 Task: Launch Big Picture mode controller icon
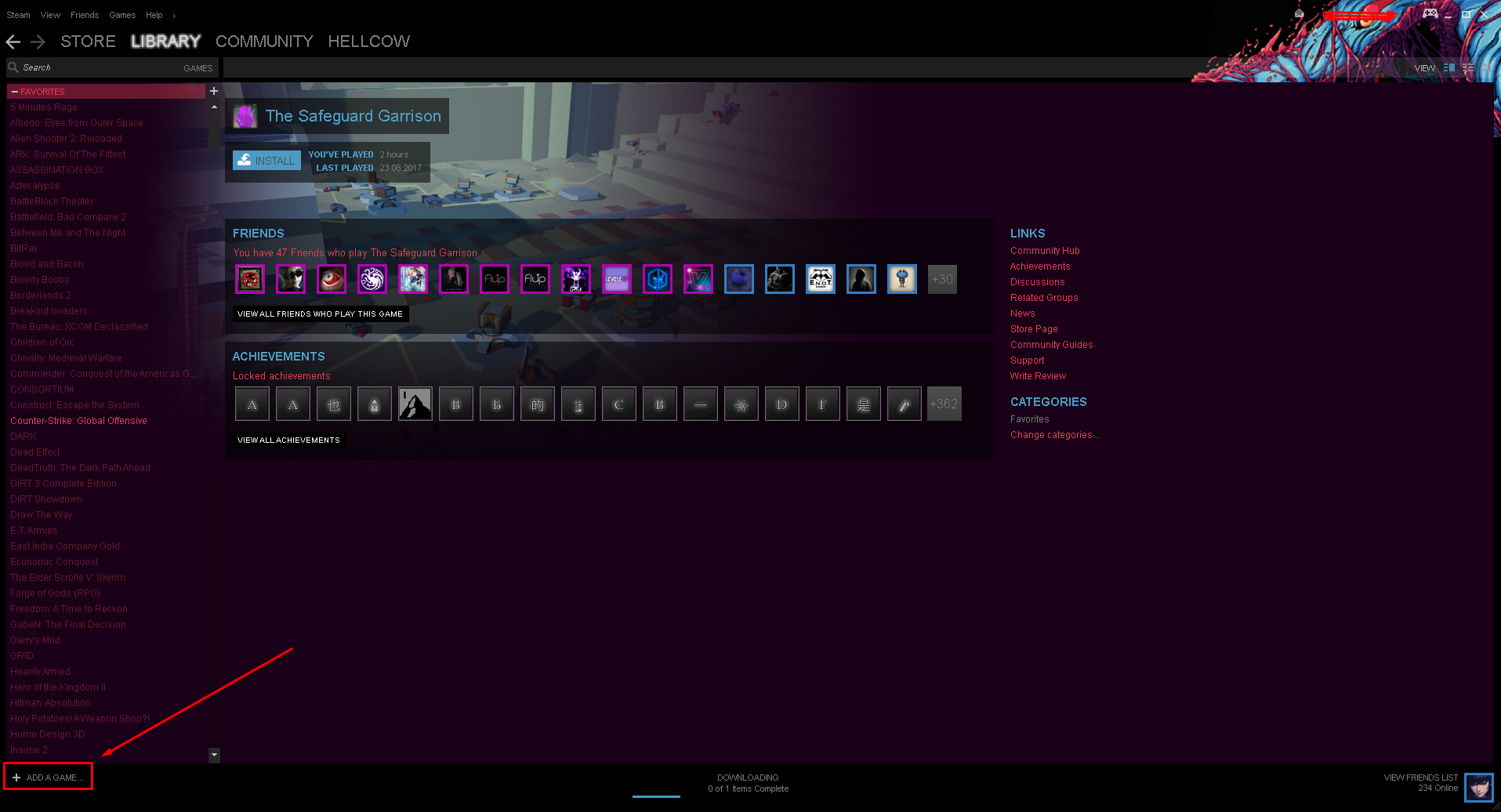coord(1430,13)
